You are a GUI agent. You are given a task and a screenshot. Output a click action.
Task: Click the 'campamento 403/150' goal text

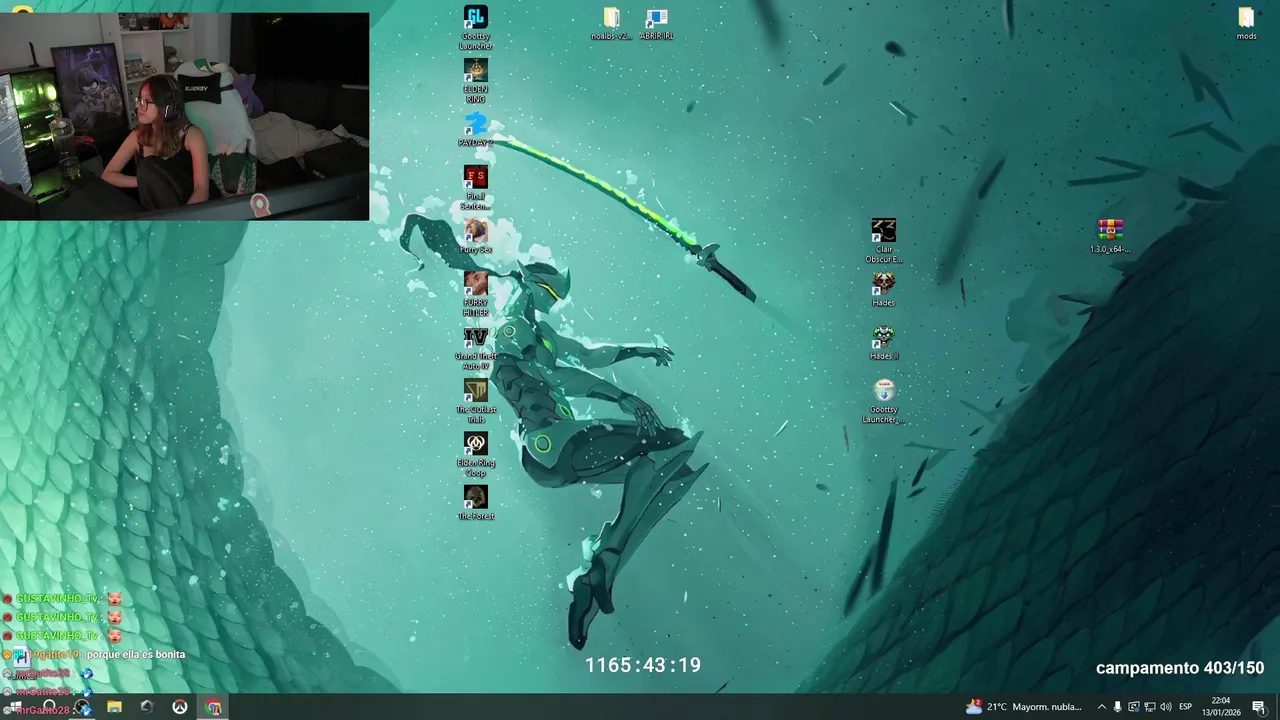point(1180,668)
